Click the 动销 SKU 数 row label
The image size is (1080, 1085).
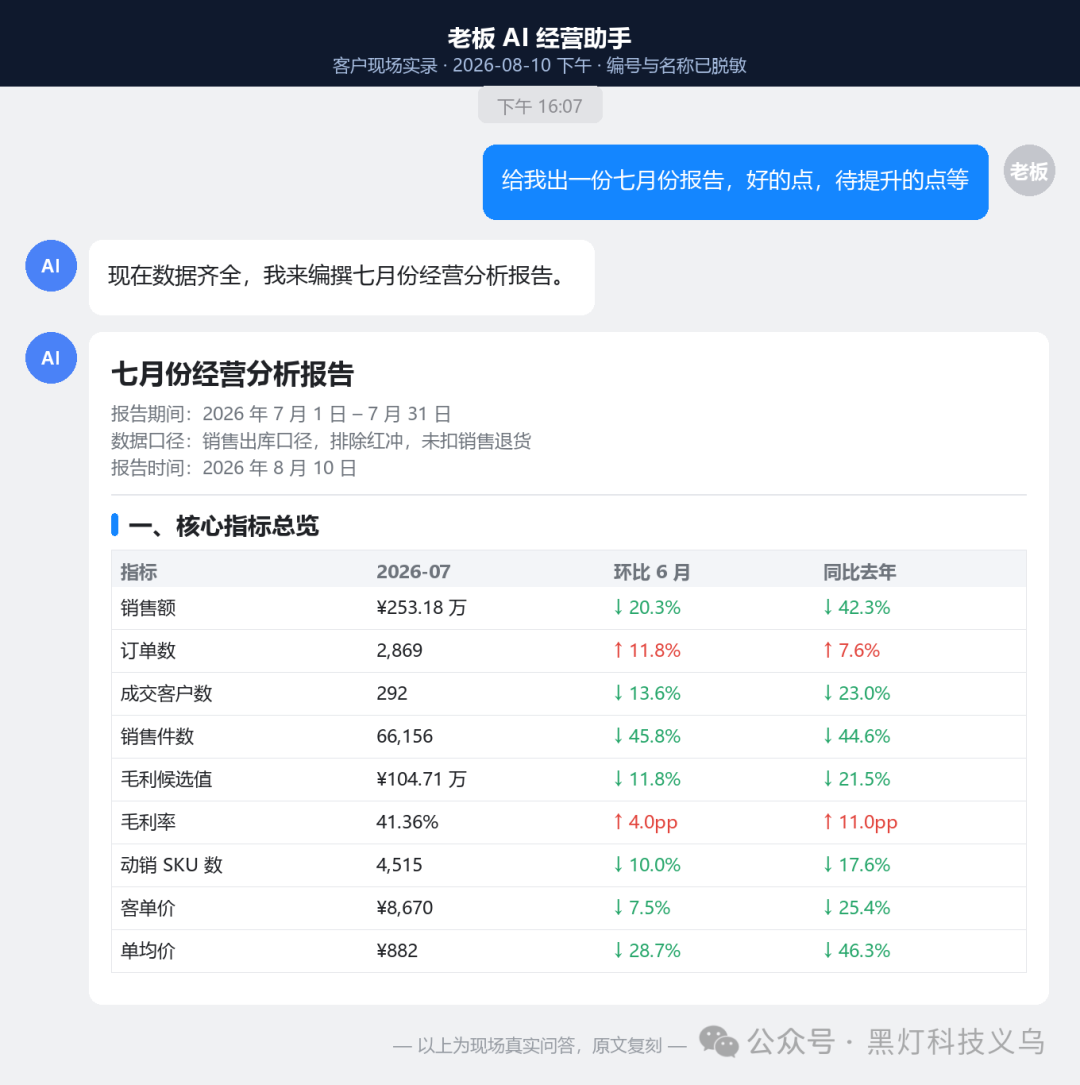[172, 865]
